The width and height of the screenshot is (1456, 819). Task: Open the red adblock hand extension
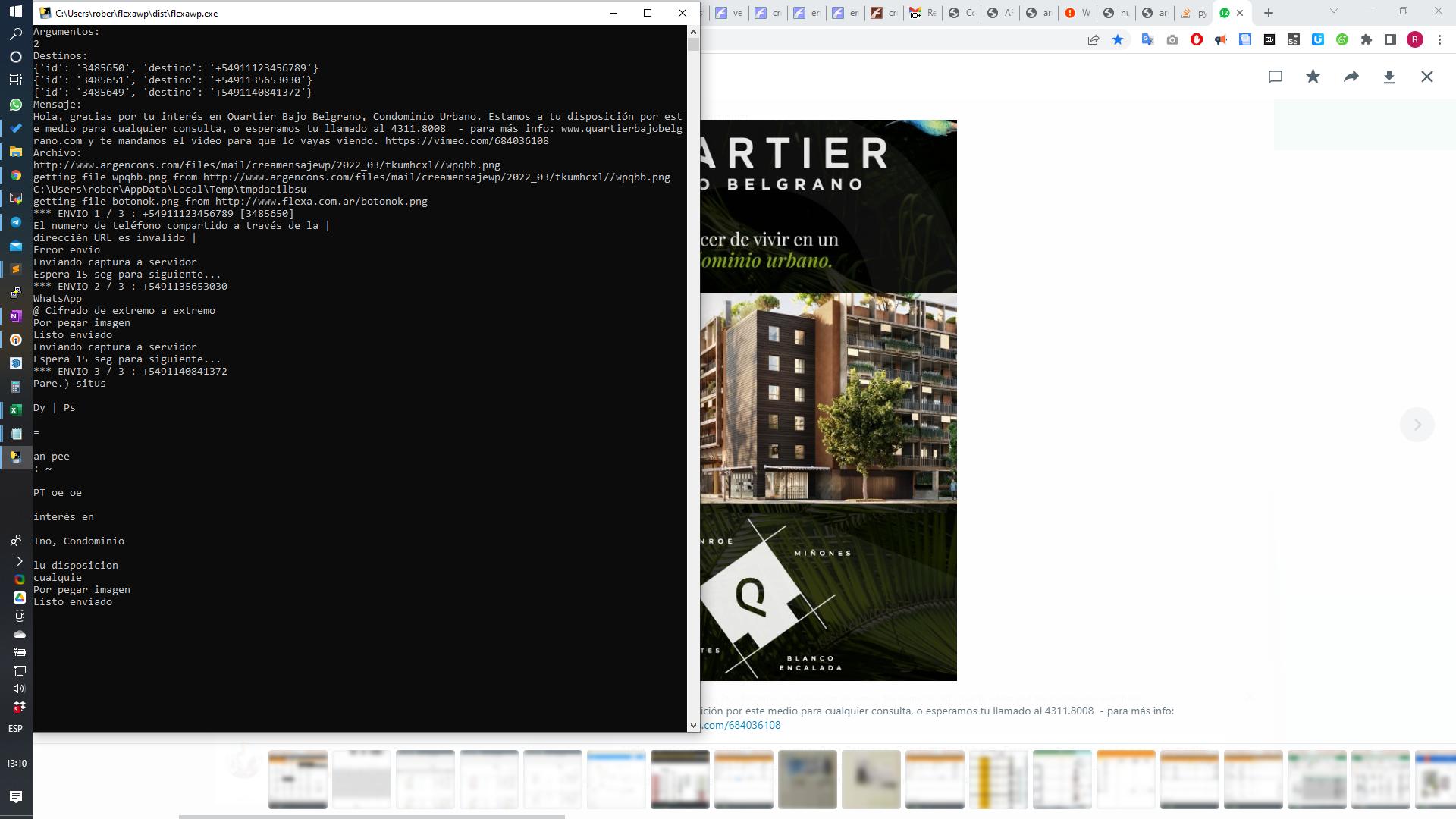point(1197,40)
